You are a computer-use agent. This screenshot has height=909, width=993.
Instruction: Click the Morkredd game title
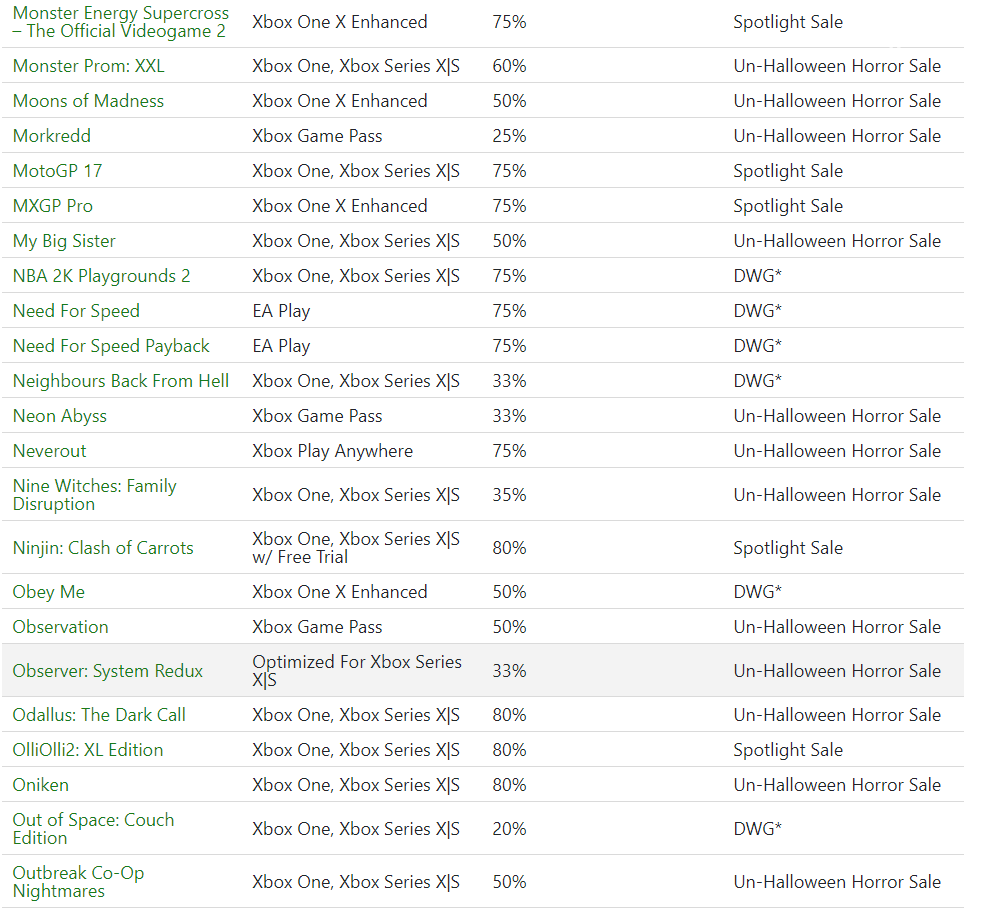tap(52, 136)
